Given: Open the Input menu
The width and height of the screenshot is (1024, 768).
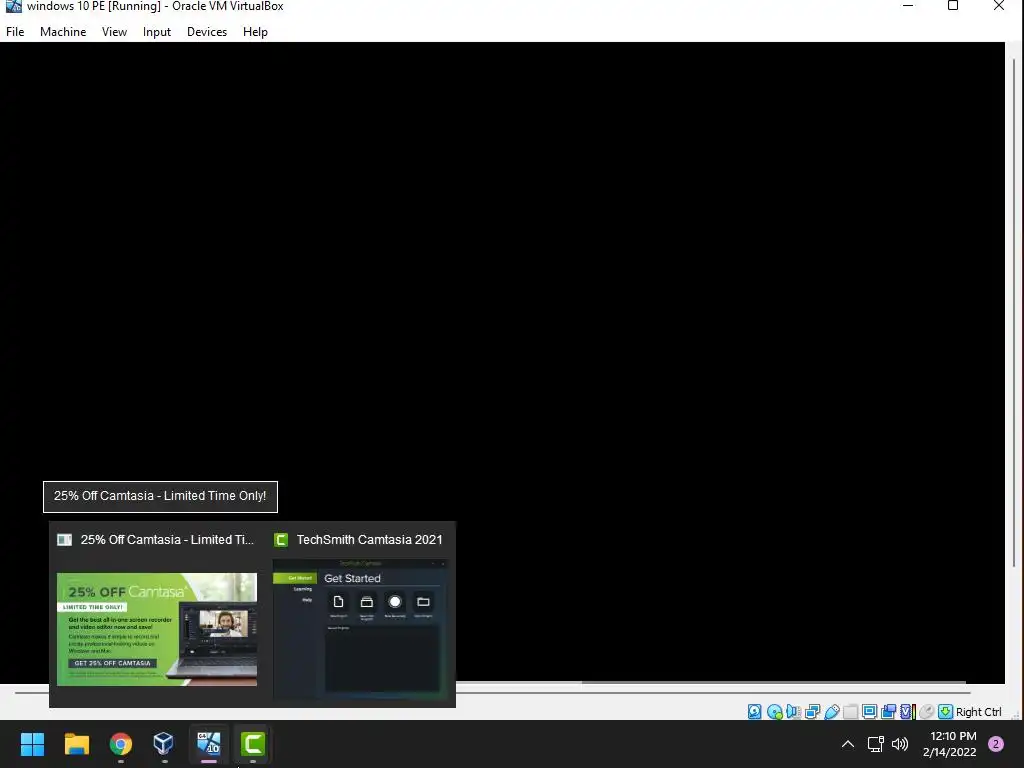Looking at the screenshot, I should coord(157,31).
